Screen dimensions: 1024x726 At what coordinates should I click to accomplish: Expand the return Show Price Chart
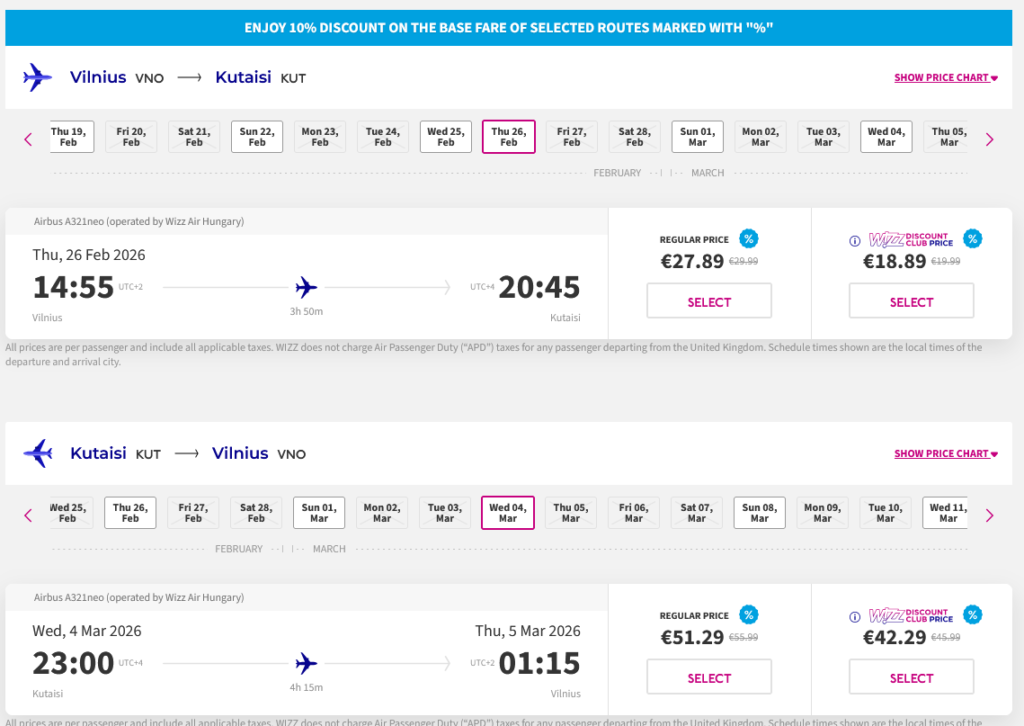(946, 453)
